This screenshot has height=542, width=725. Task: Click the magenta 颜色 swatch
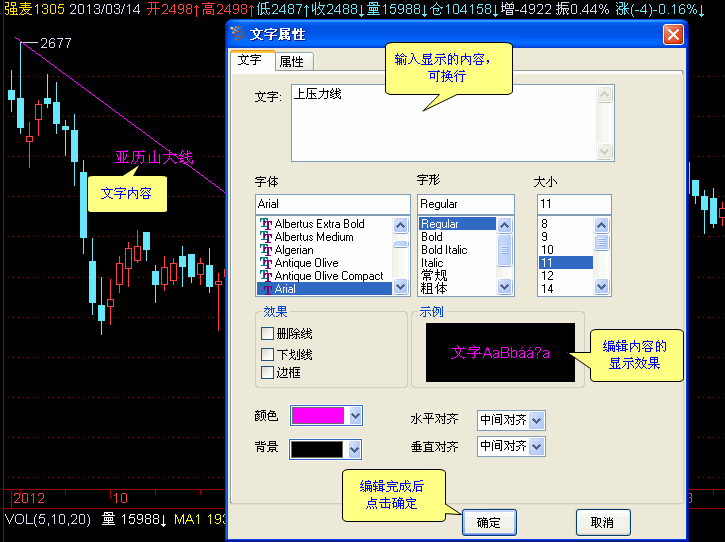click(317, 415)
